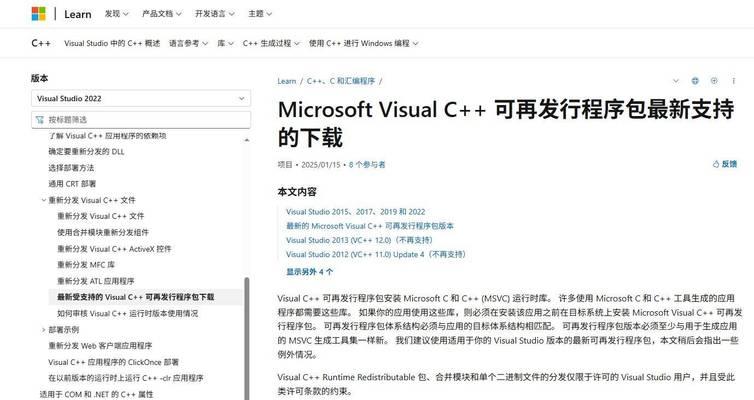Open the 发现 menu
This screenshot has width=754, height=400.
point(116,14)
